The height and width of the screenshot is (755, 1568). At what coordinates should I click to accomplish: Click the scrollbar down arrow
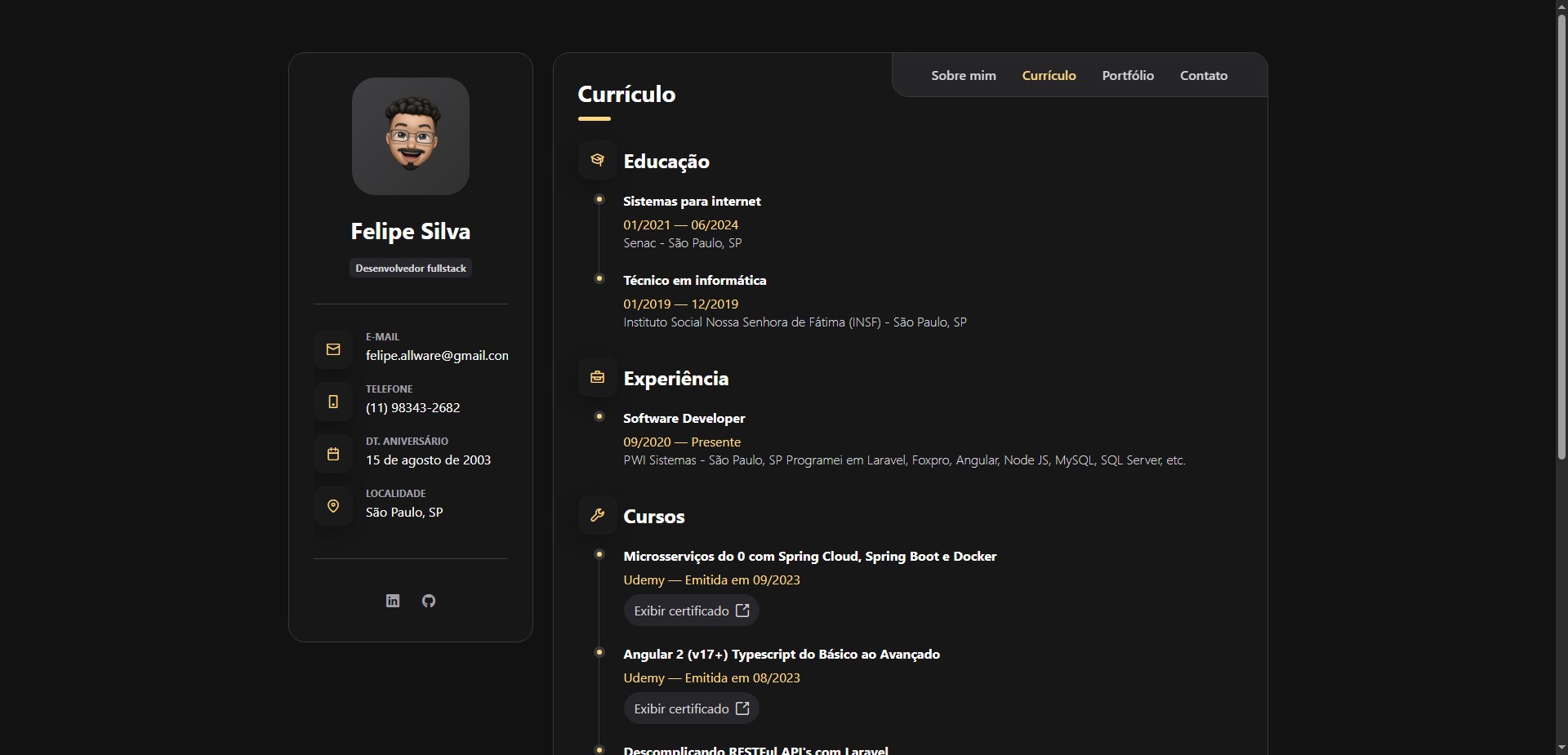(x=1561, y=748)
